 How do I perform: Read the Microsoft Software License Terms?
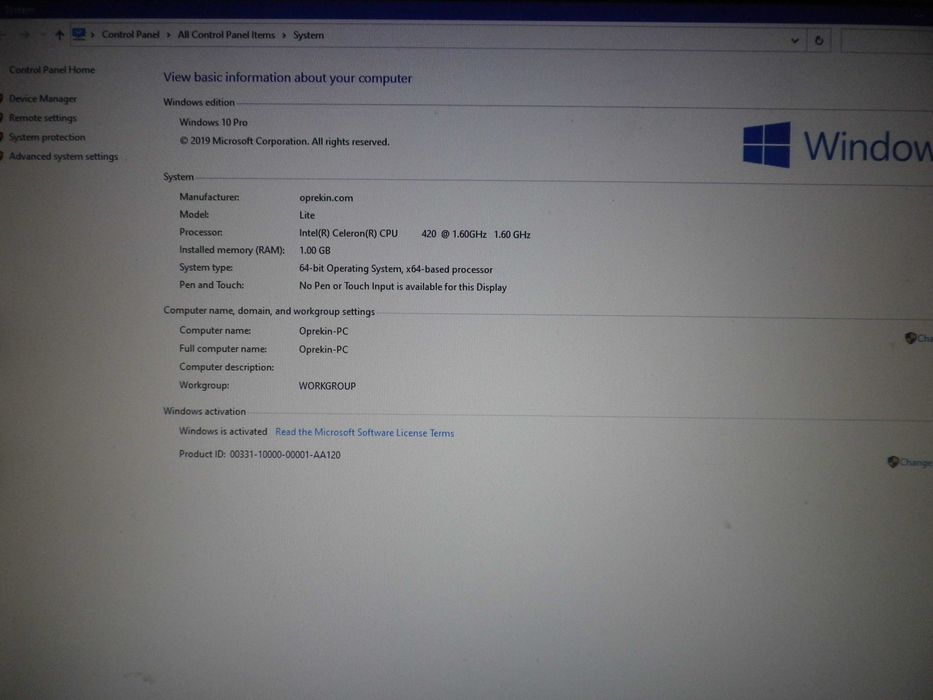click(x=364, y=433)
